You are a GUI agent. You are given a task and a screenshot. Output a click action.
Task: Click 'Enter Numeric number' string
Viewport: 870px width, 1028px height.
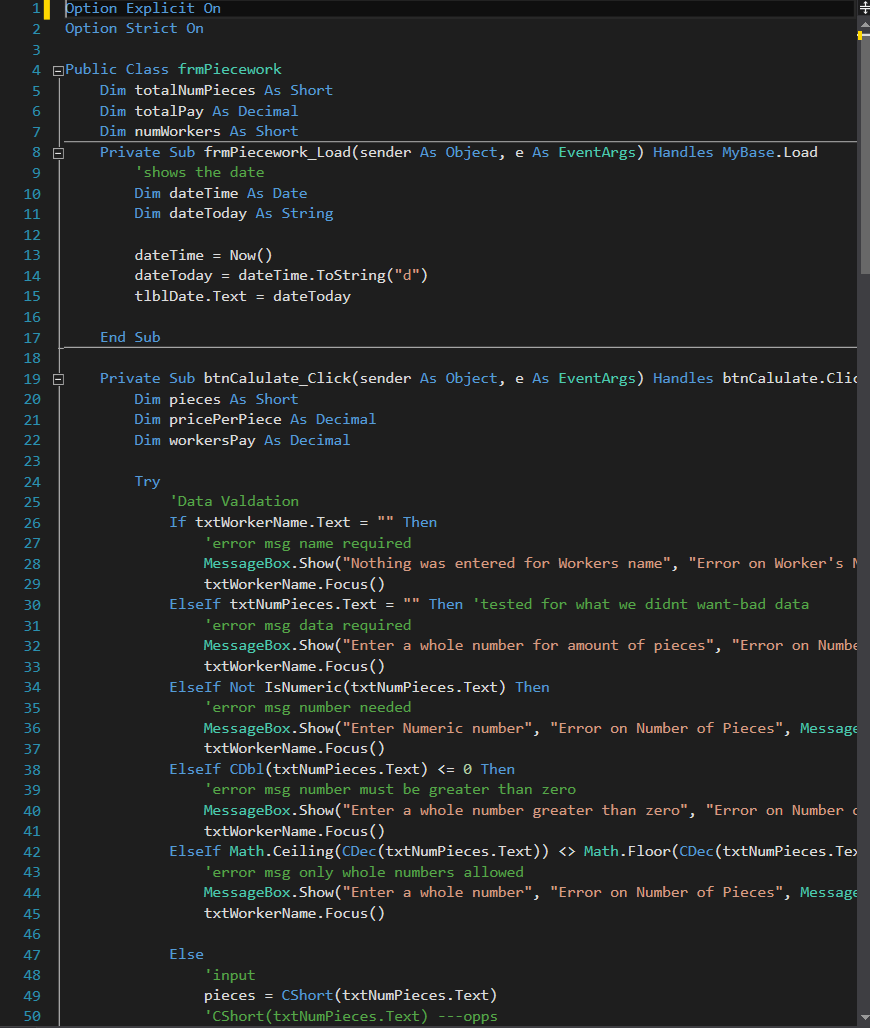pyautogui.click(x=437, y=729)
